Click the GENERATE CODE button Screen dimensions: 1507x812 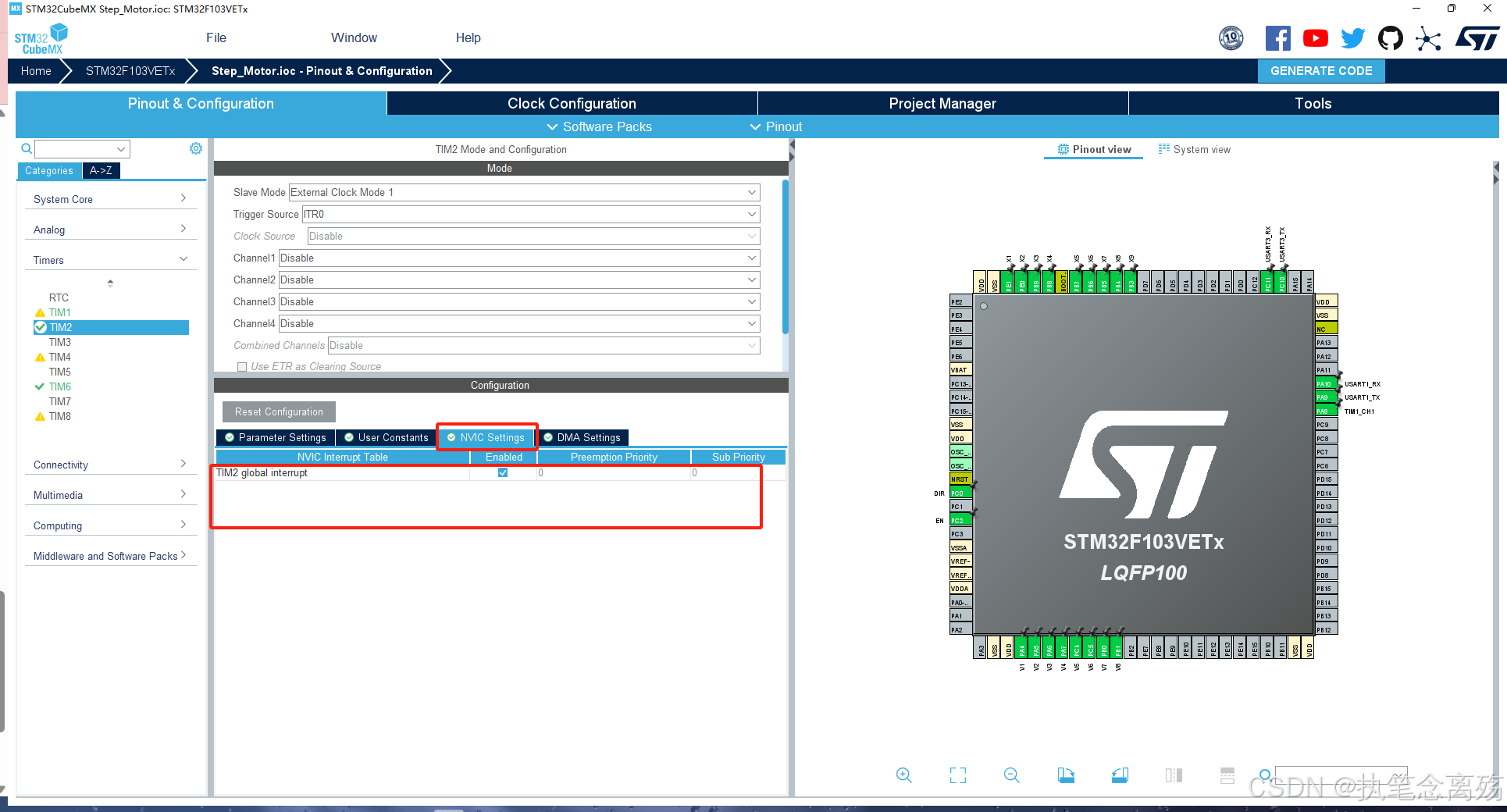tap(1321, 70)
